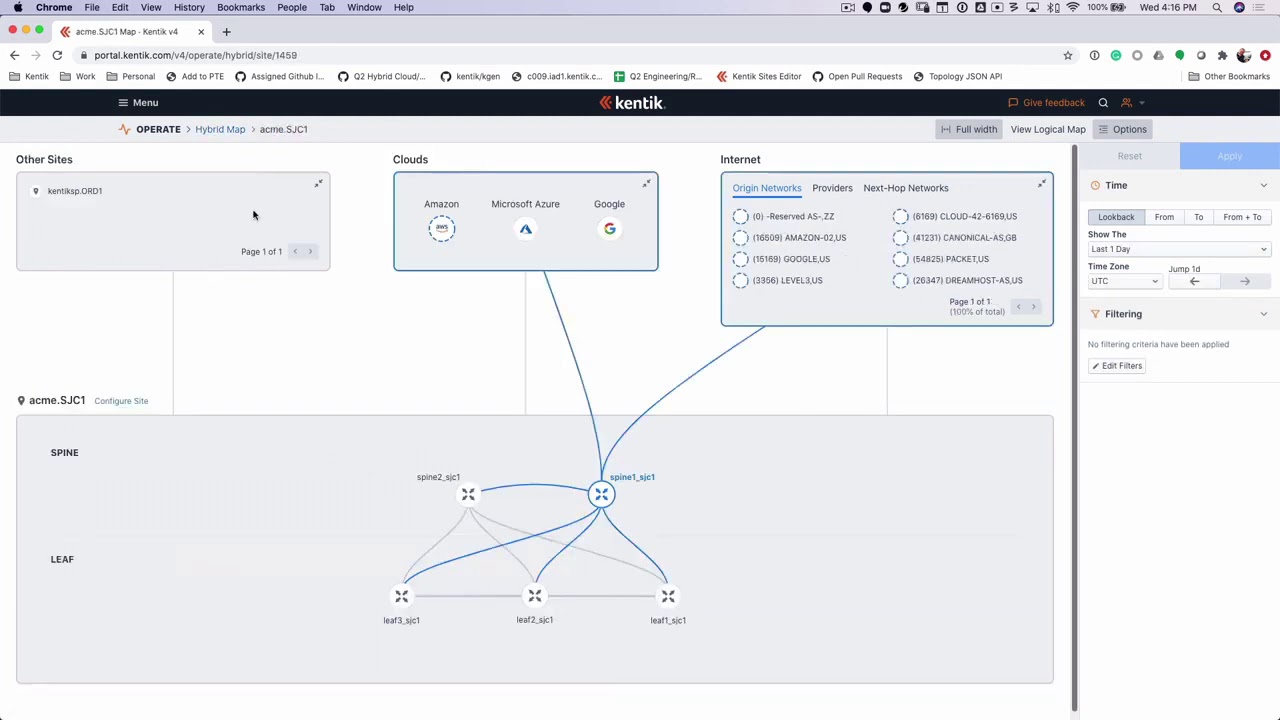Select the From + To time mode
Viewport: 1280px width, 720px height.
coord(1242,217)
